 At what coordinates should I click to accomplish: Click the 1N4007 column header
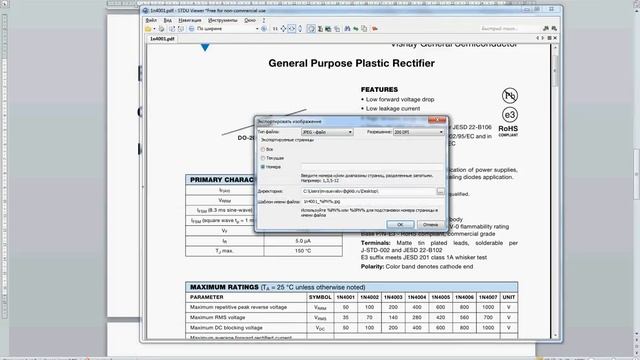click(x=488, y=297)
